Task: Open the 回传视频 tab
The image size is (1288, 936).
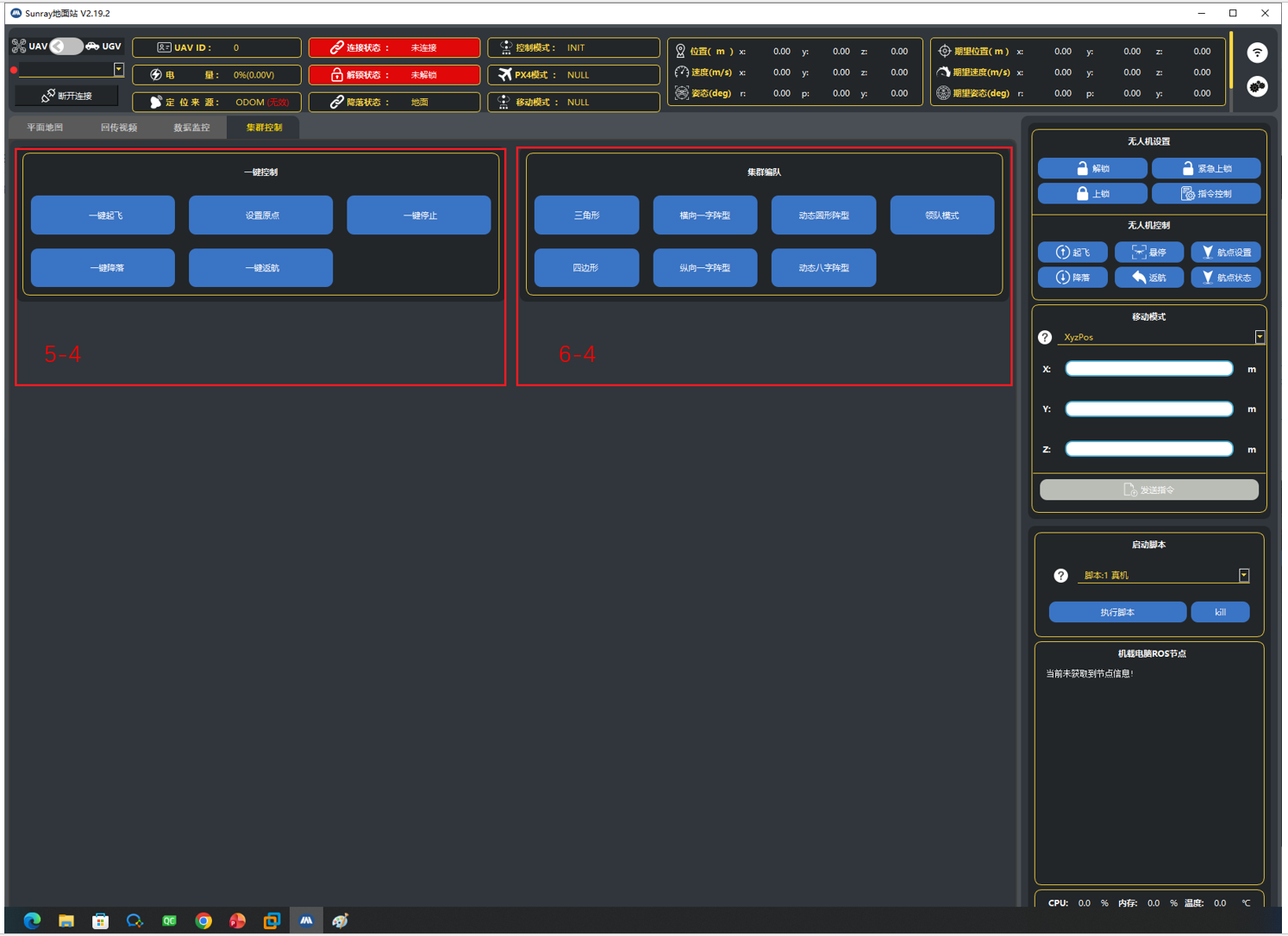Action: point(119,128)
